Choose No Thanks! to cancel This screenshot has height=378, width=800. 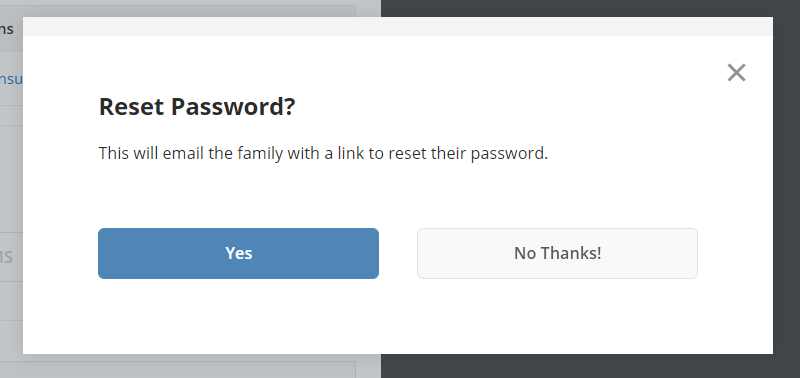pyautogui.click(x=557, y=254)
